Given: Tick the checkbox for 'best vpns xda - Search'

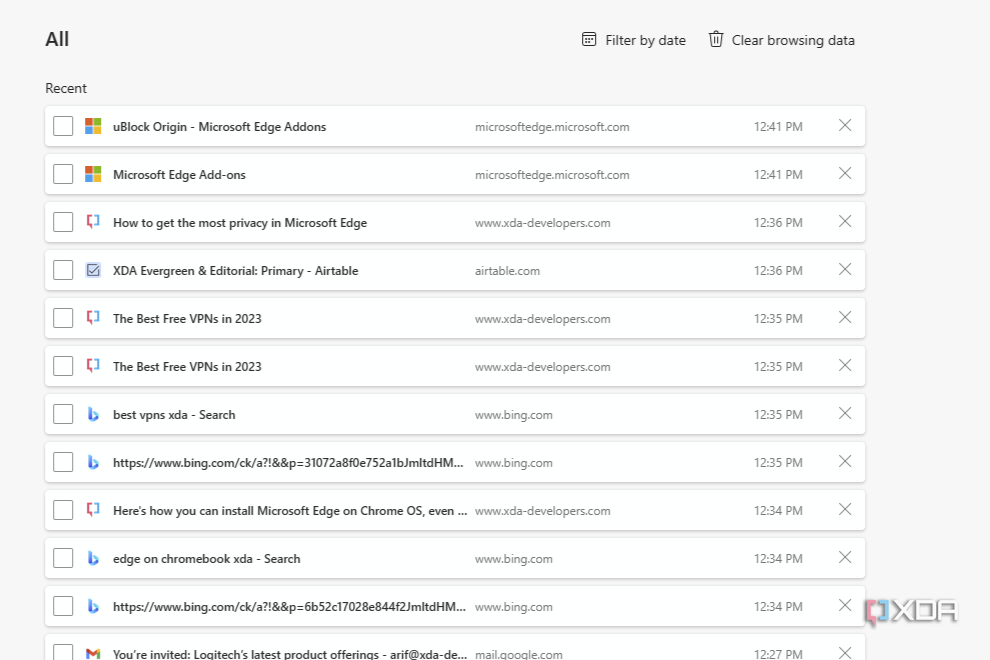Looking at the screenshot, I should (63, 414).
